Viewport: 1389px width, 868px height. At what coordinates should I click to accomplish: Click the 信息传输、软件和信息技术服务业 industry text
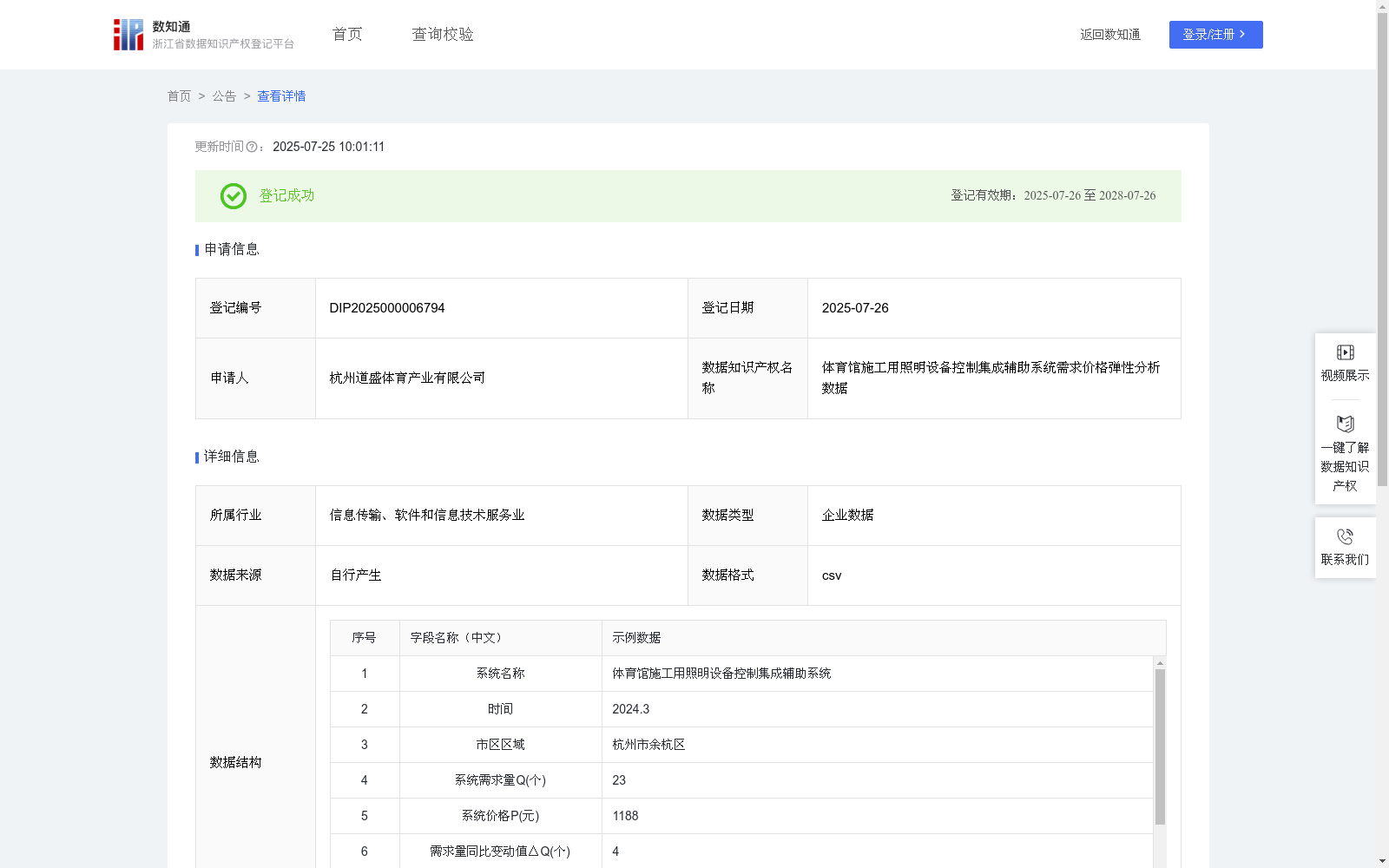click(x=427, y=516)
